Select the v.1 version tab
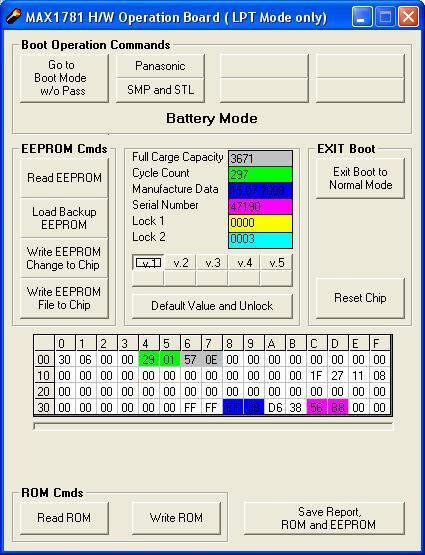The image size is (425, 555). pos(148,263)
